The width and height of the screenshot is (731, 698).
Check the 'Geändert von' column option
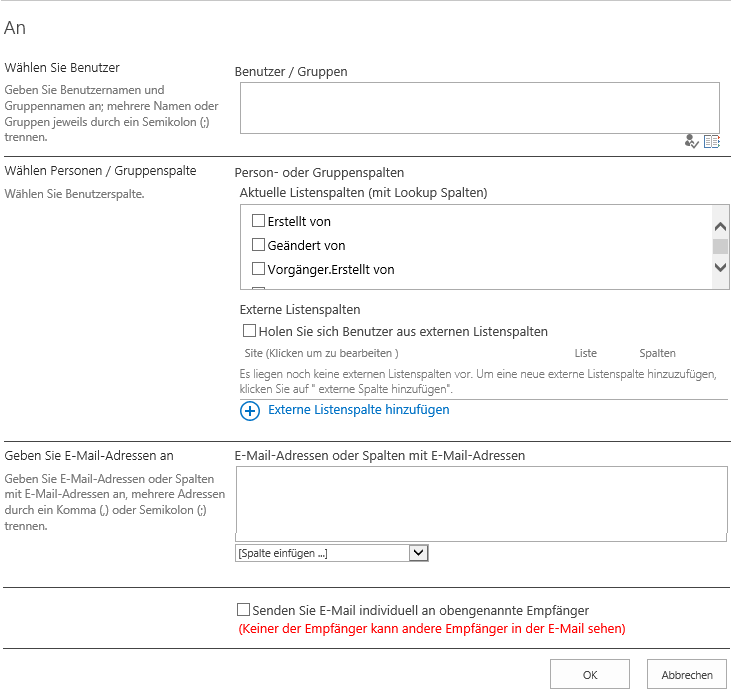click(x=258, y=245)
